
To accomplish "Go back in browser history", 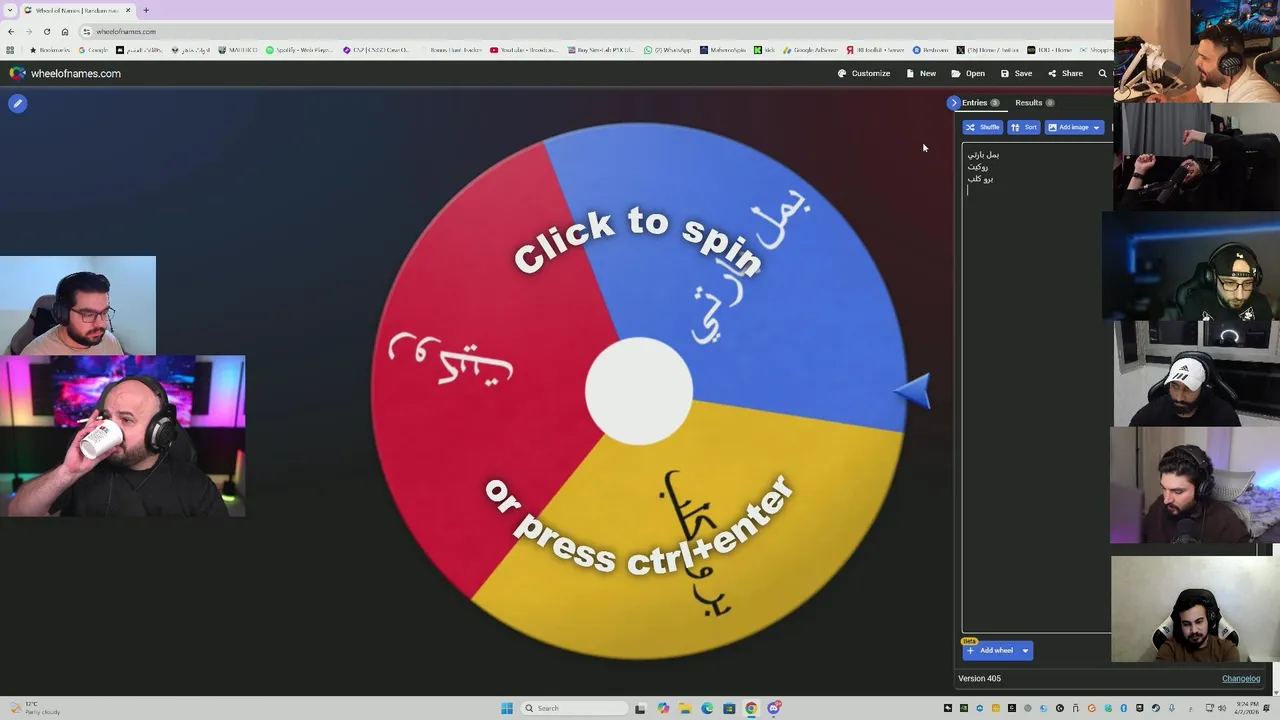I will click(x=11, y=31).
